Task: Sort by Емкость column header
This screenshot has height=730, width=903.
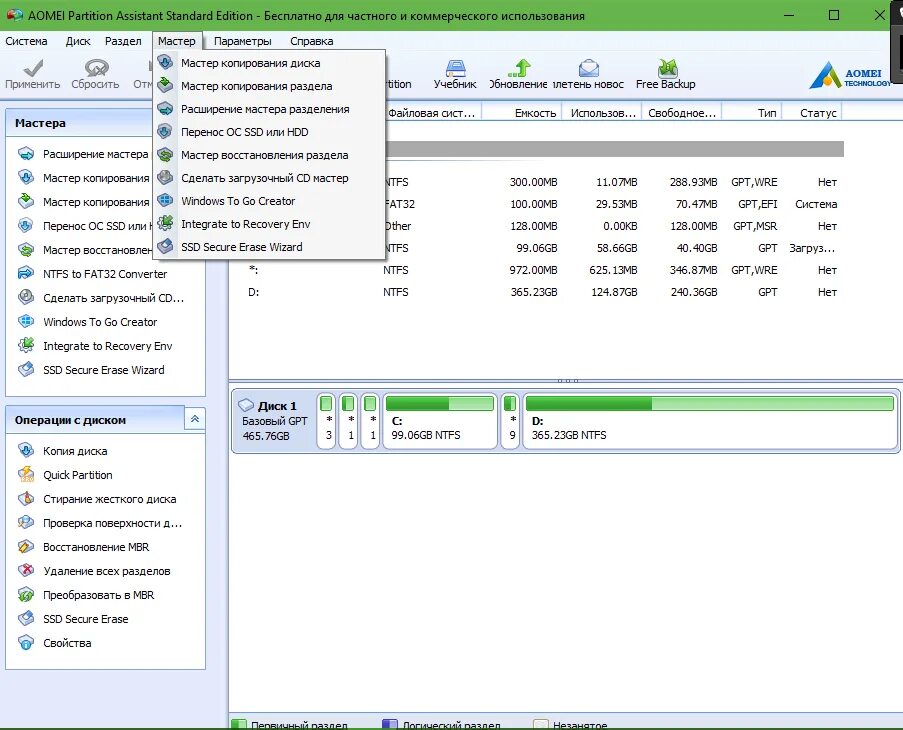Action: click(x=522, y=113)
